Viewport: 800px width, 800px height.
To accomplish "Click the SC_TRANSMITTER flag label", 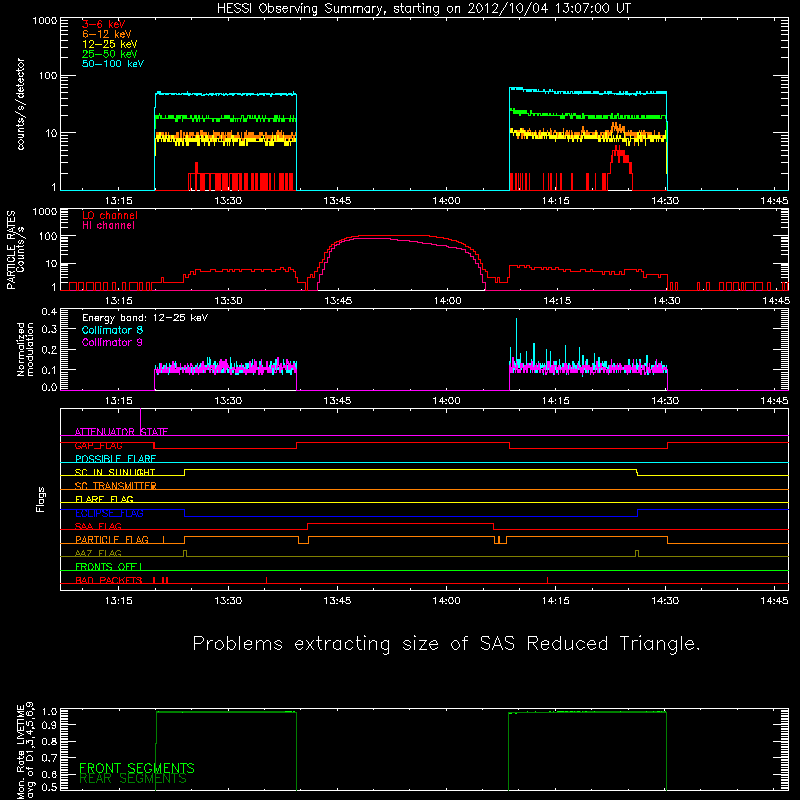I will coord(116,486).
